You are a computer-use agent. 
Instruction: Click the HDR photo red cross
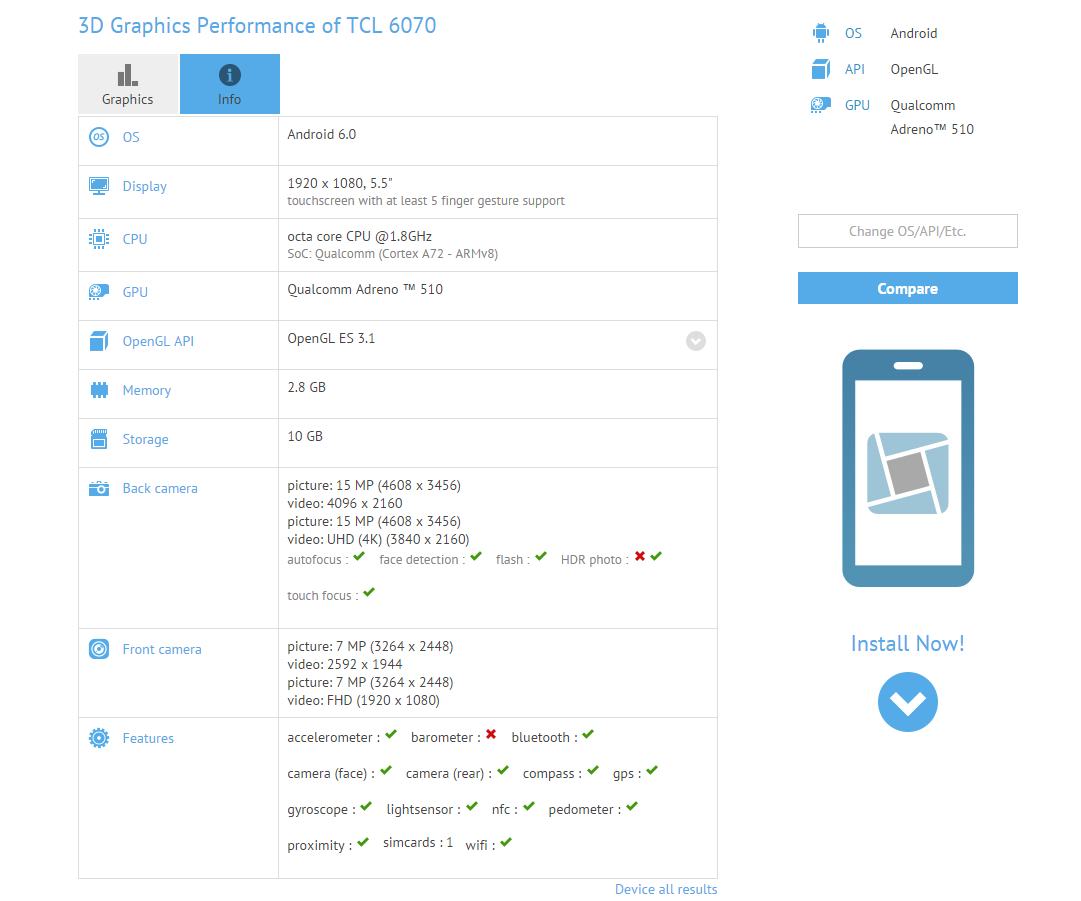click(640, 556)
